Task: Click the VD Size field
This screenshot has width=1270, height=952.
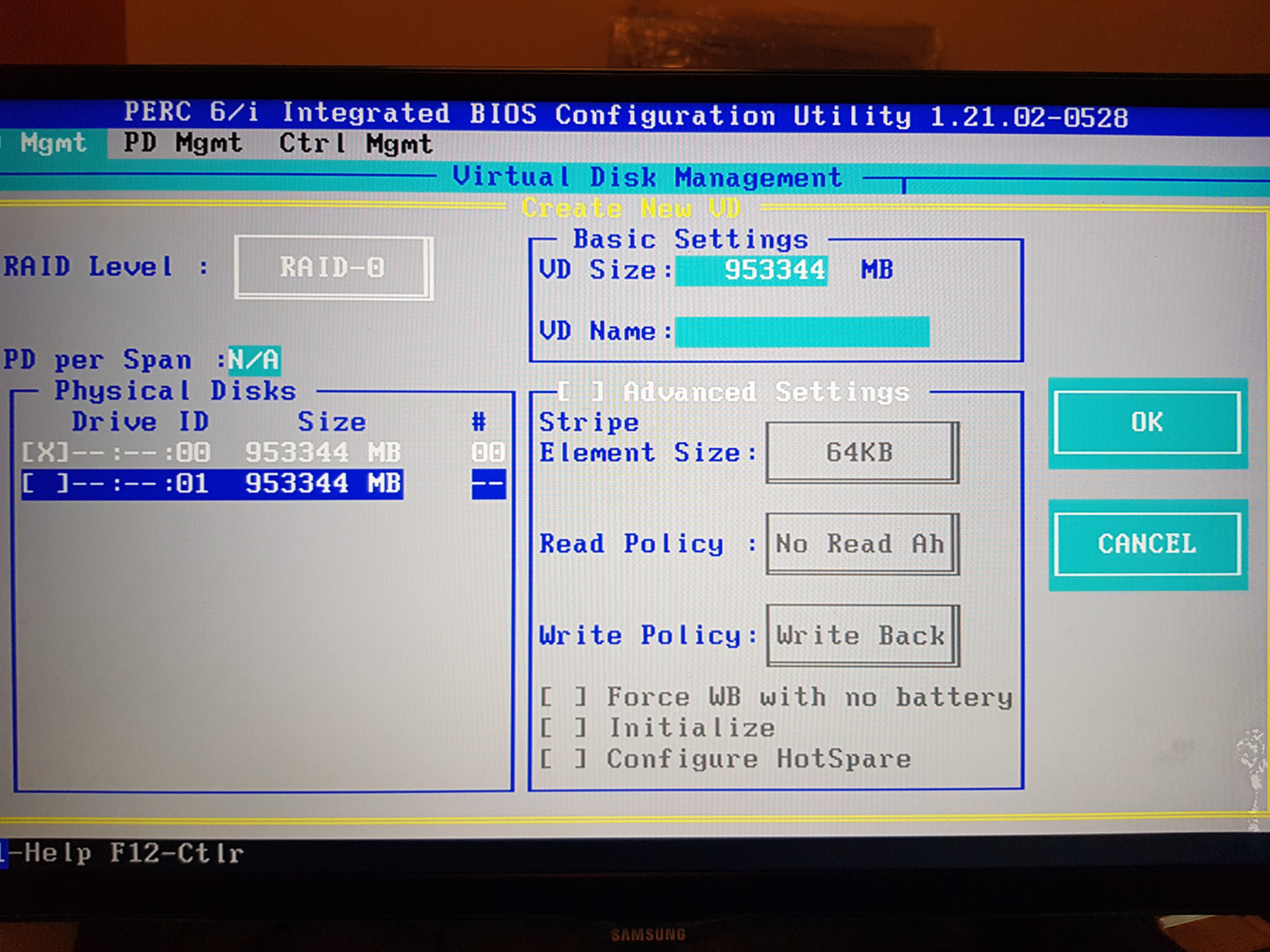Action: 751,270
